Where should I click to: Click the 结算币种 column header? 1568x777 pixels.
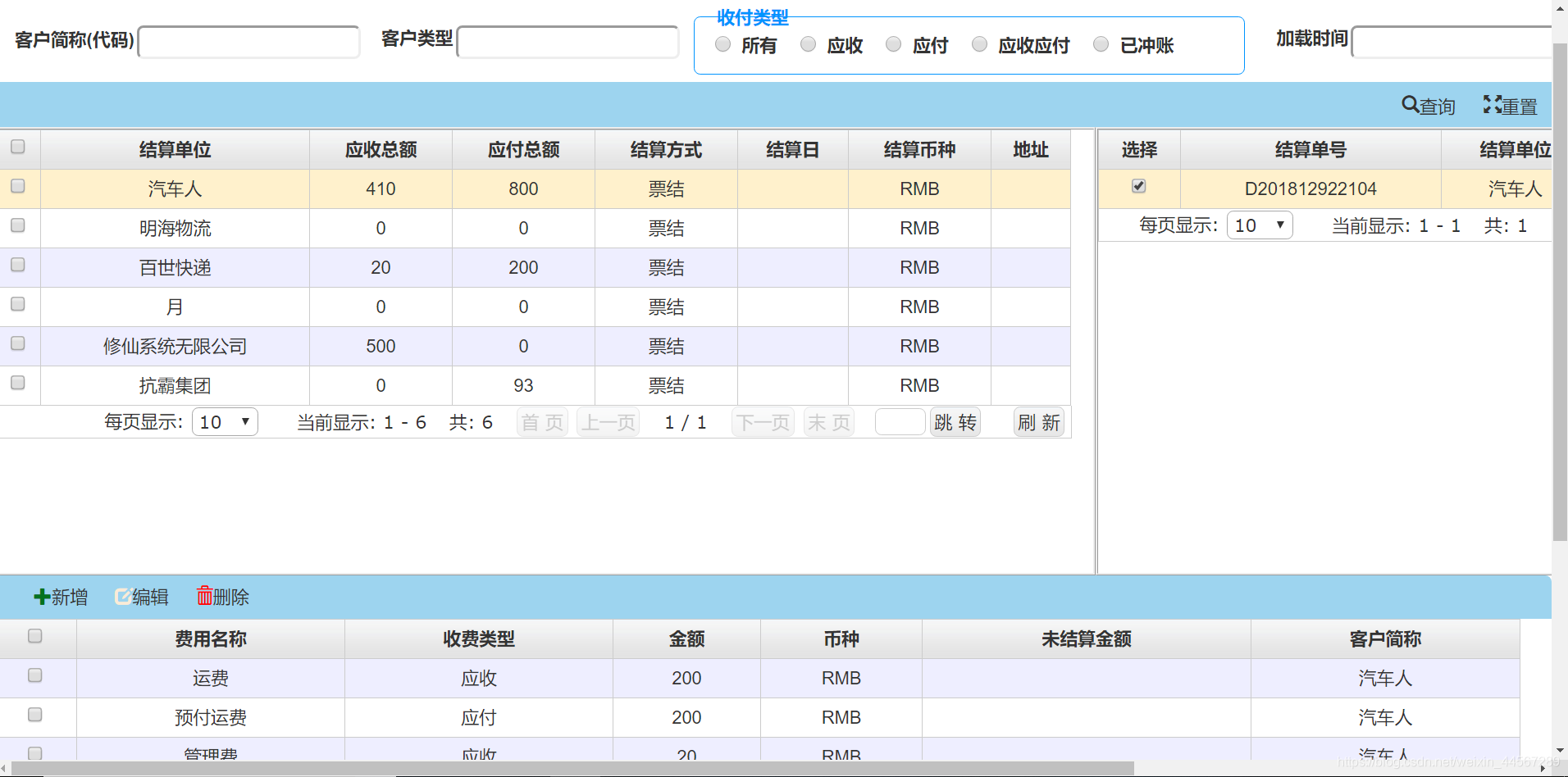pos(919,149)
